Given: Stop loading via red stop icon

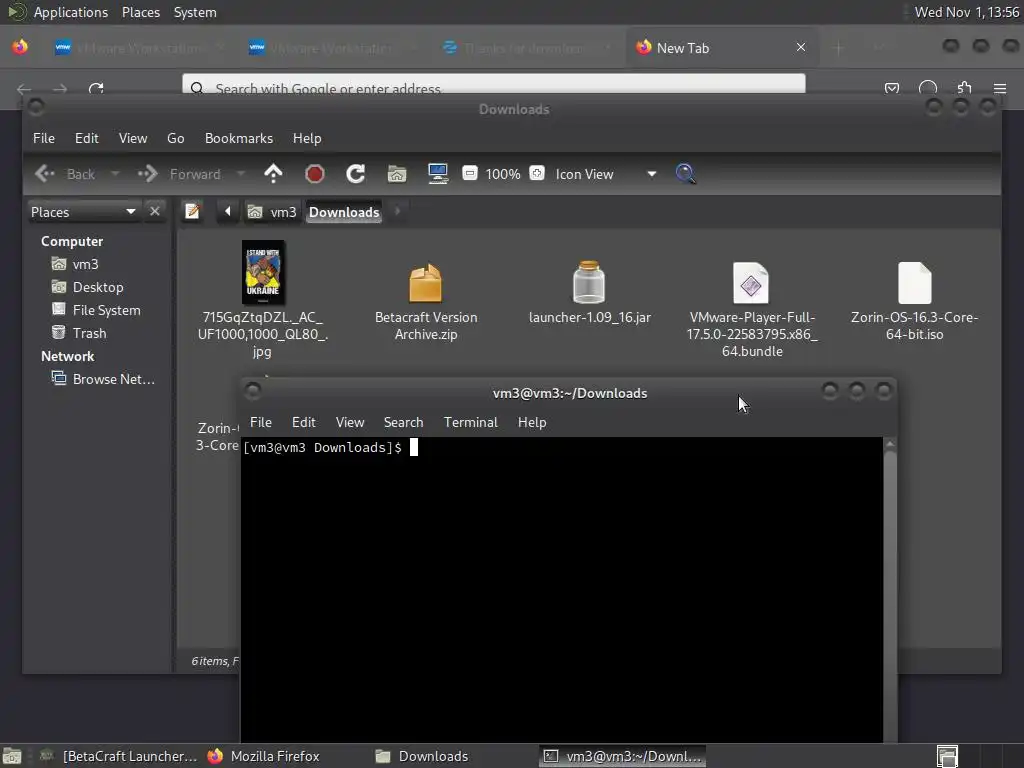Looking at the screenshot, I should click(315, 174).
